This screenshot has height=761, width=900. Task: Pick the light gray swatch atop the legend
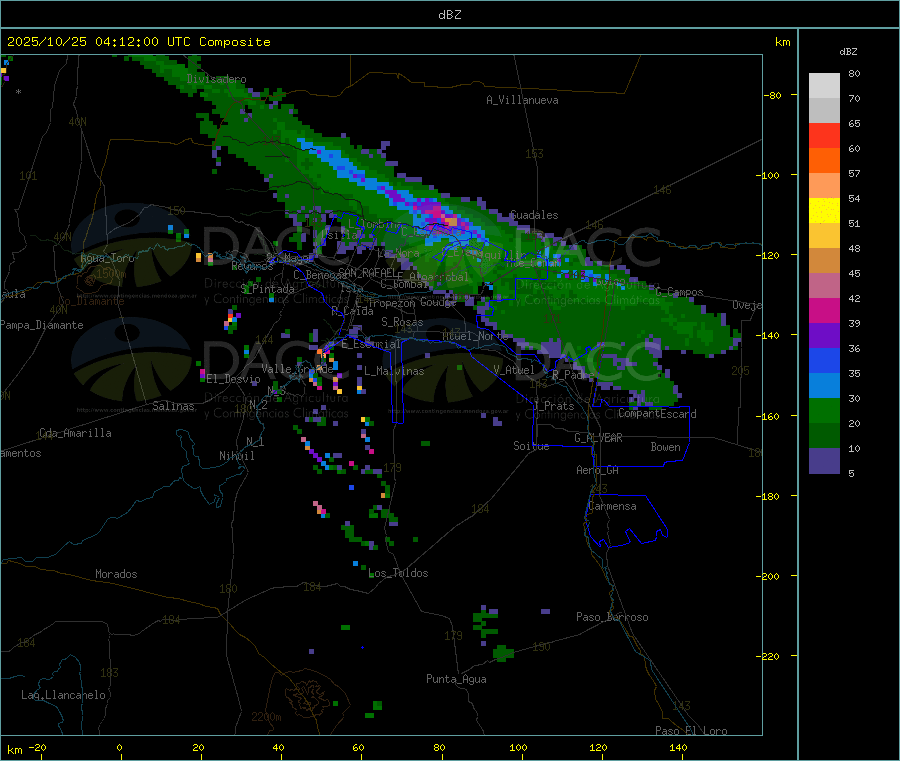(x=824, y=85)
